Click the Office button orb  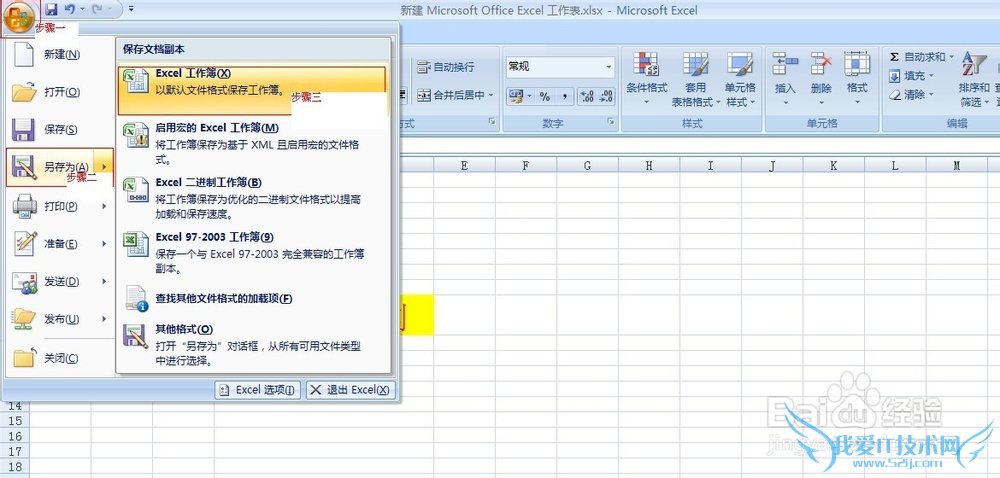coord(18,18)
